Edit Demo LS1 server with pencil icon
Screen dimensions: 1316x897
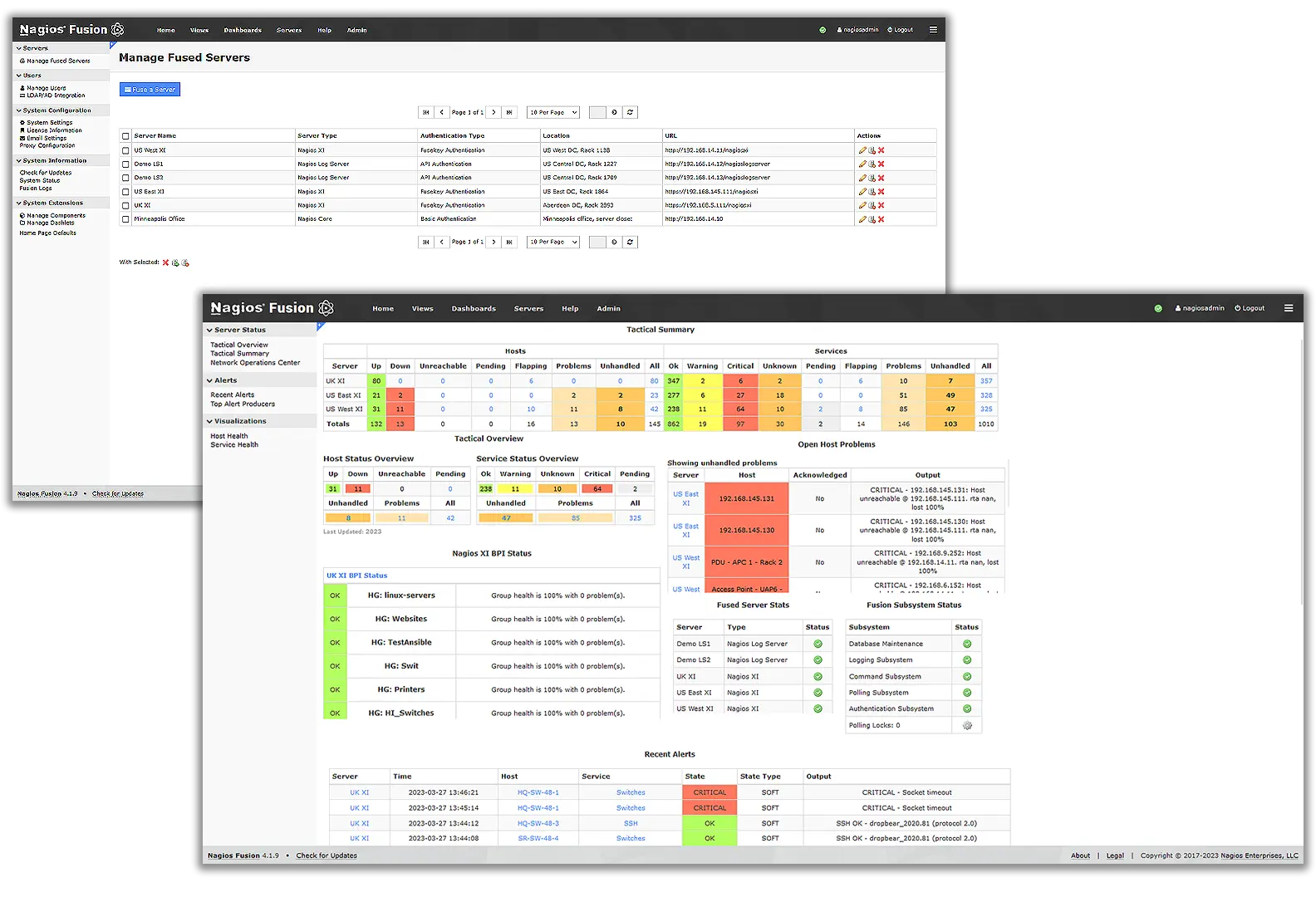coord(862,164)
